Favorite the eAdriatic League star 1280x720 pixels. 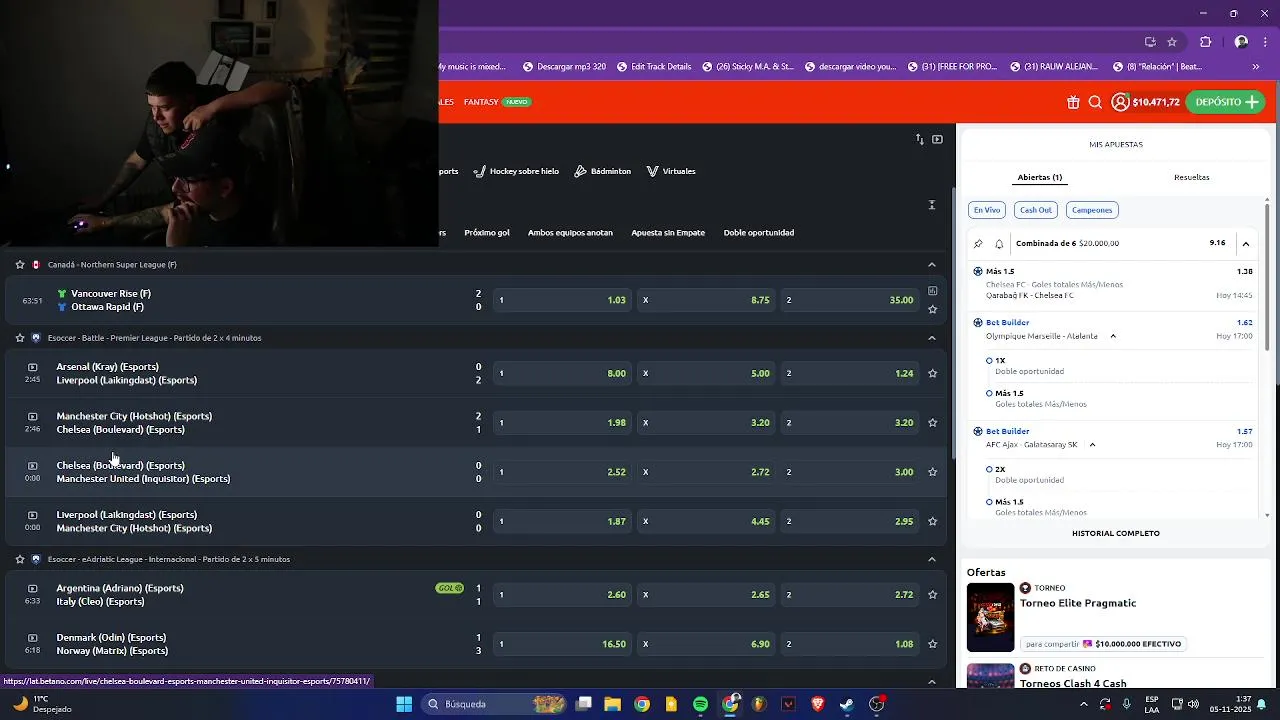19,559
